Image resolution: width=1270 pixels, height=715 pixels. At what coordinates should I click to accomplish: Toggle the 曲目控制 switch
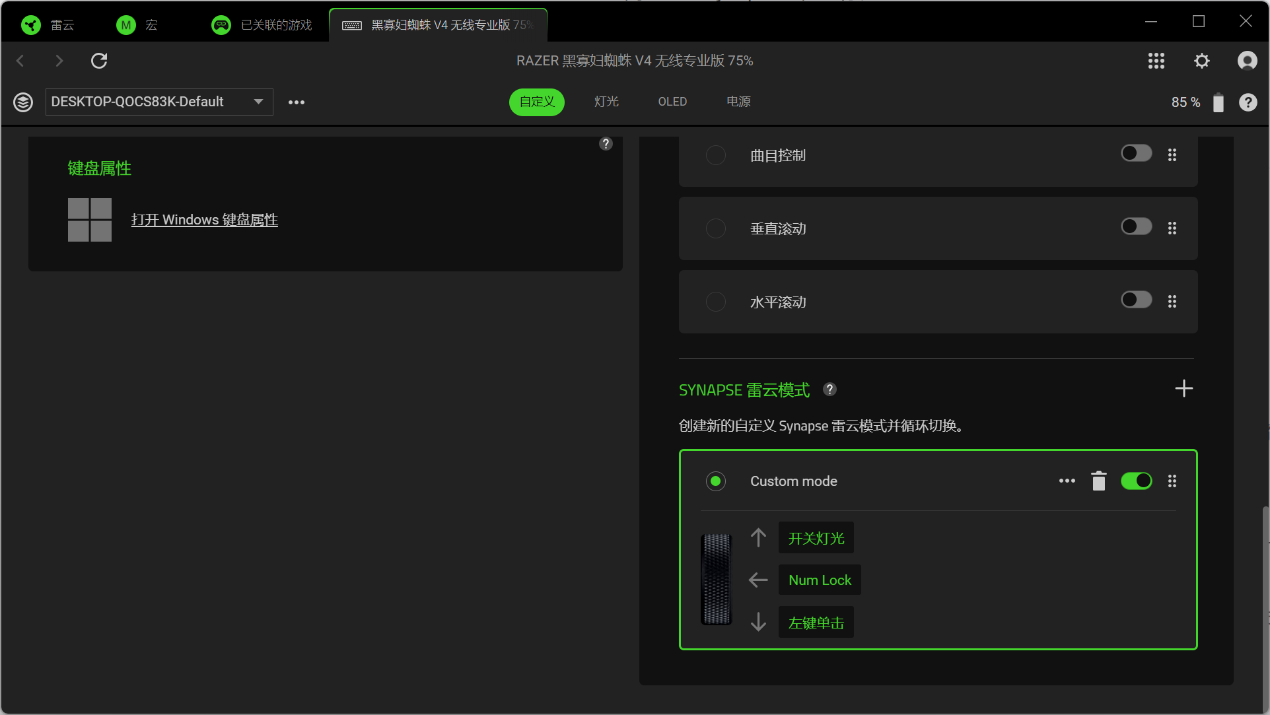pyautogui.click(x=1136, y=154)
